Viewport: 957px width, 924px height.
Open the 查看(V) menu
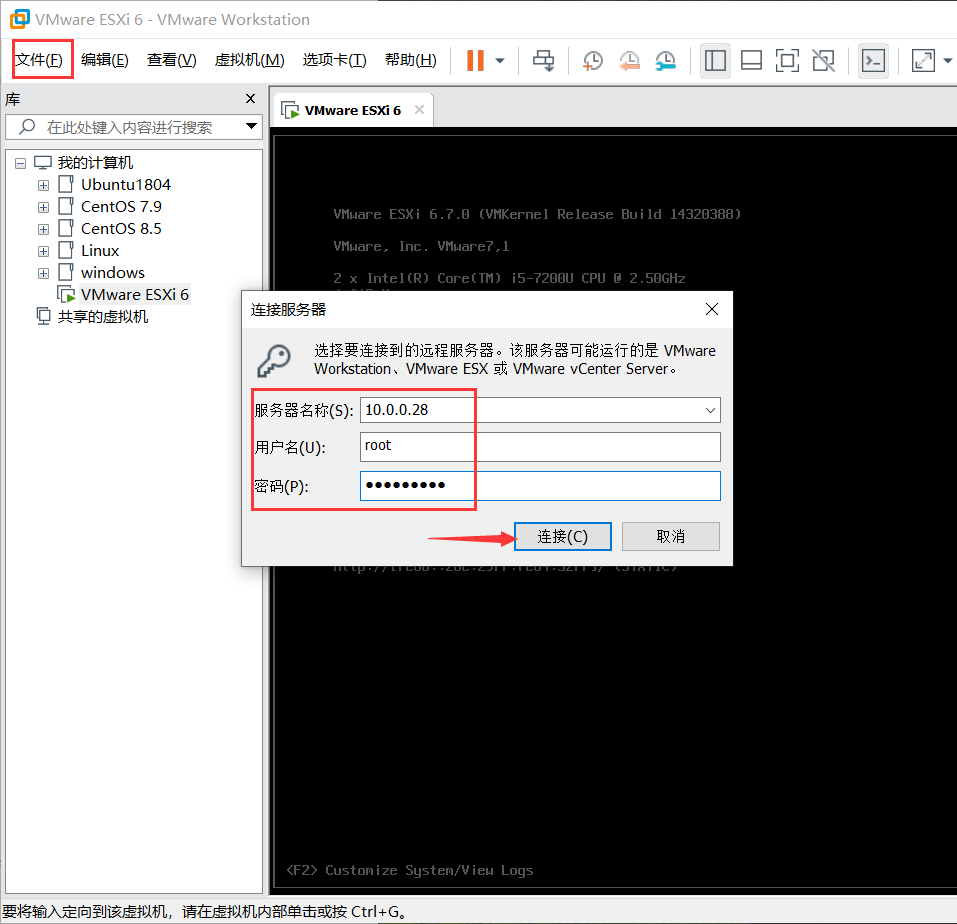click(x=172, y=60)
